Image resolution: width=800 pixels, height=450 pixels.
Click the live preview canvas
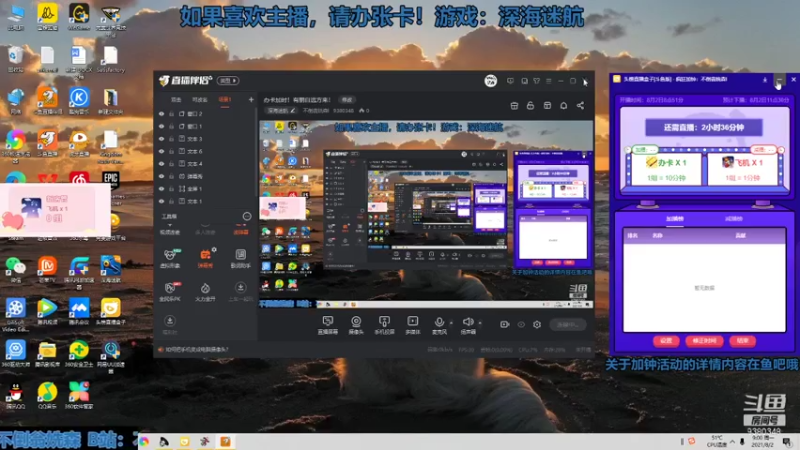[426, 214]
